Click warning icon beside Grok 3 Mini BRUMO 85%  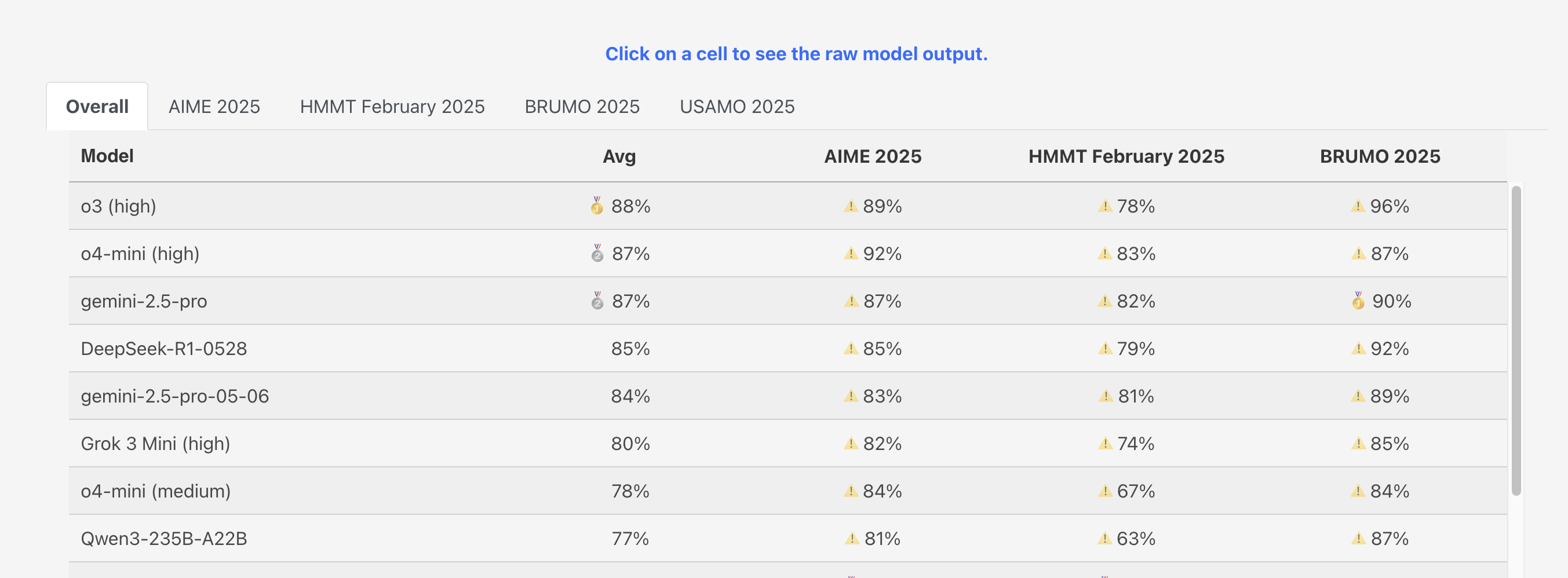(x=1358, y=444)
